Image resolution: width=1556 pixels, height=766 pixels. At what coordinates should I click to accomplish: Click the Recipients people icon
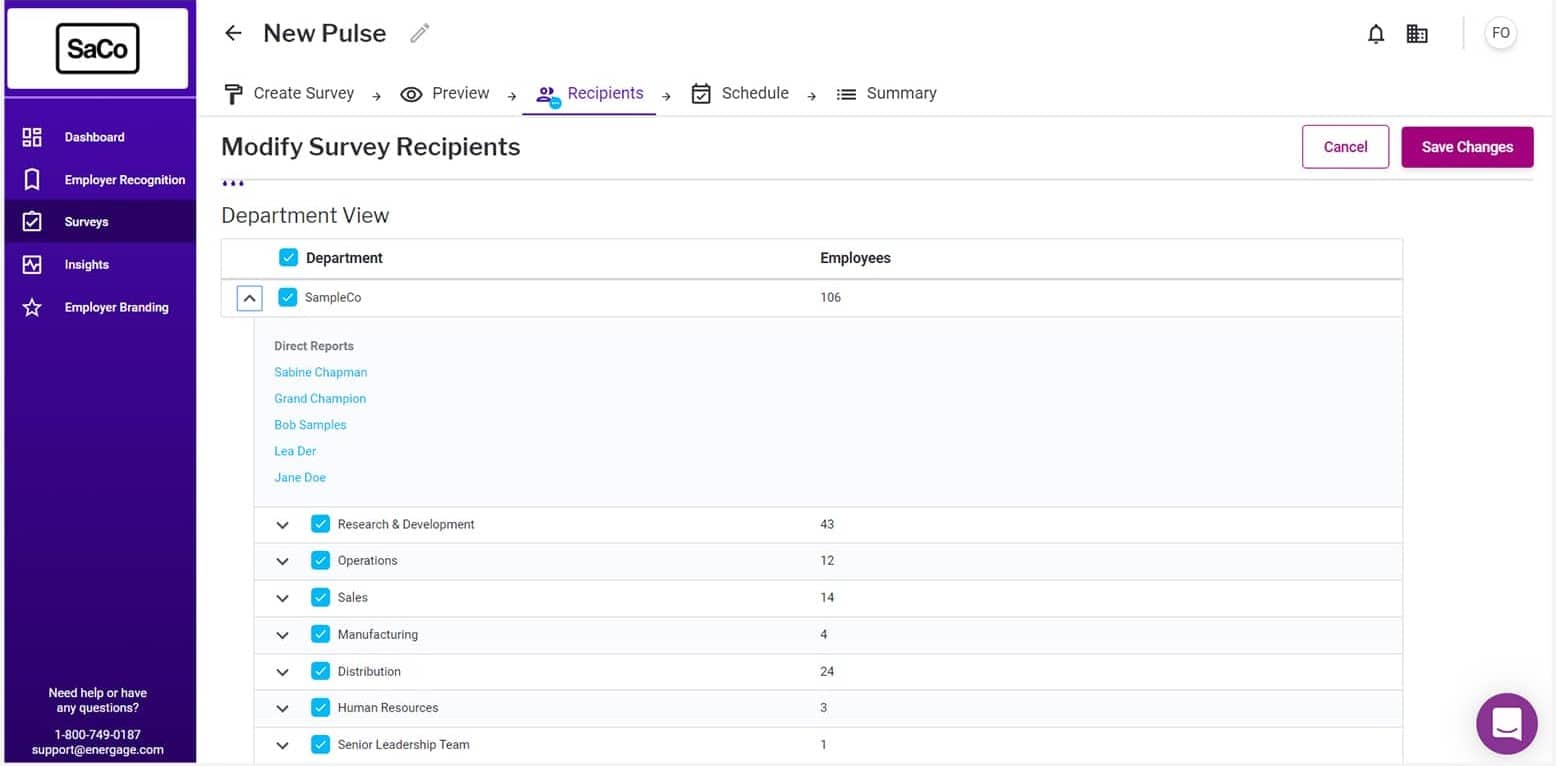(x=547, y=95)
